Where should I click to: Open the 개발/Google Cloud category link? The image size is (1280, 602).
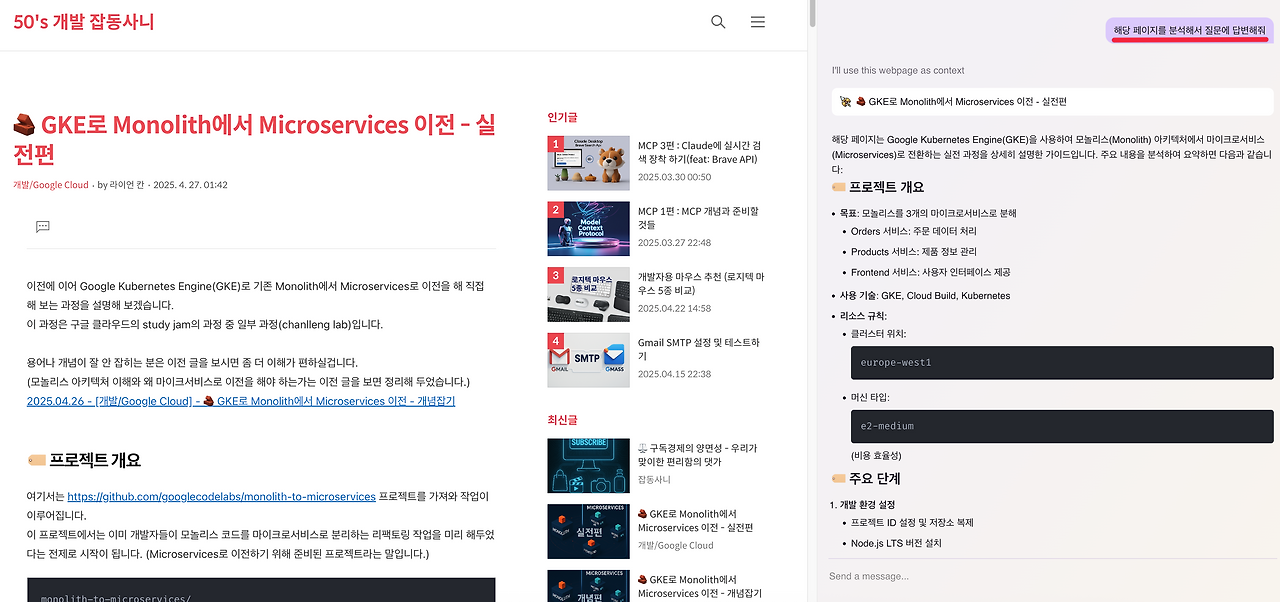click(51, 185)
